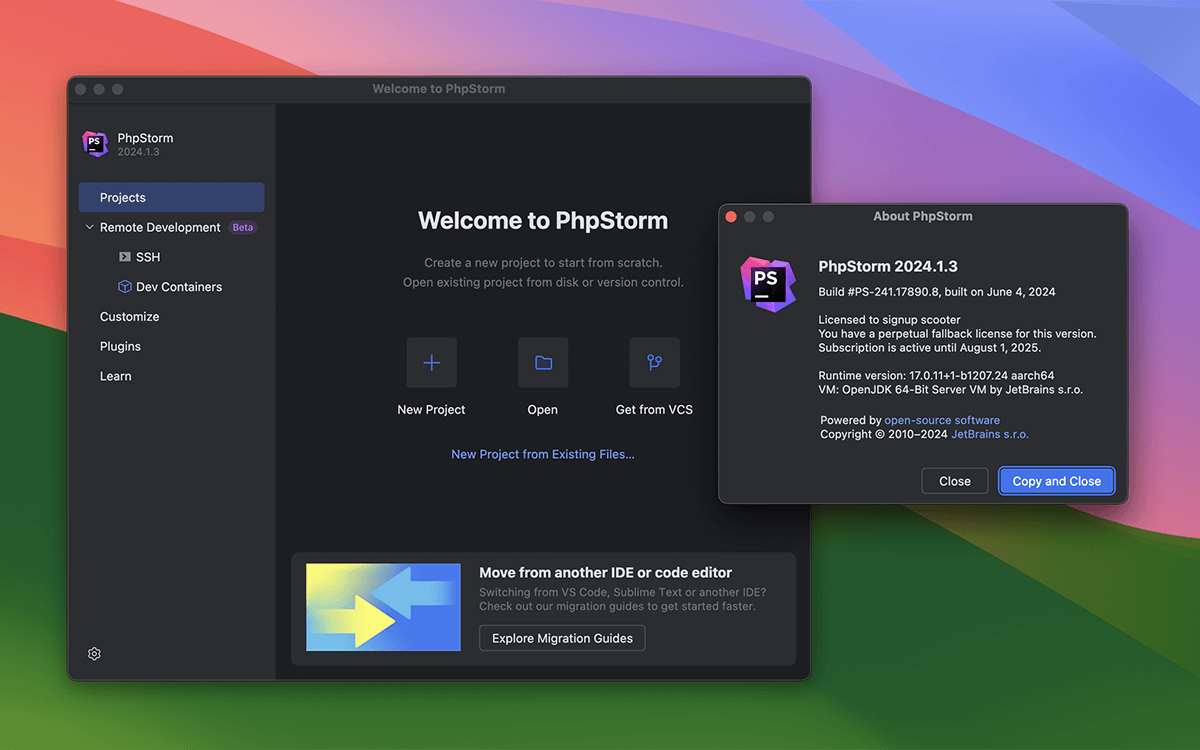
Task: Click the Runtime version line
Action: pos(936,375)
